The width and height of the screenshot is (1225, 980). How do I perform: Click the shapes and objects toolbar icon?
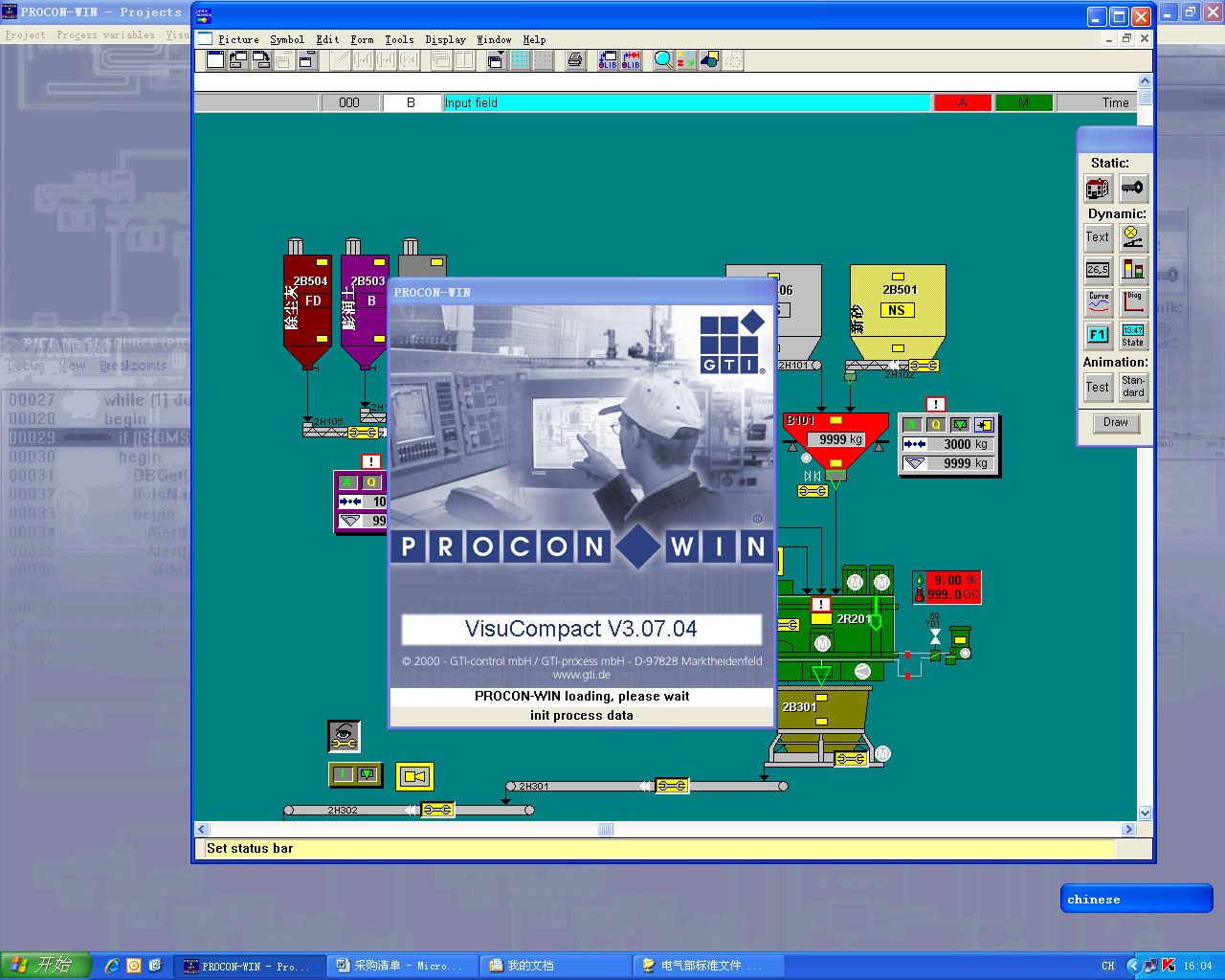[x=710, y=60]
